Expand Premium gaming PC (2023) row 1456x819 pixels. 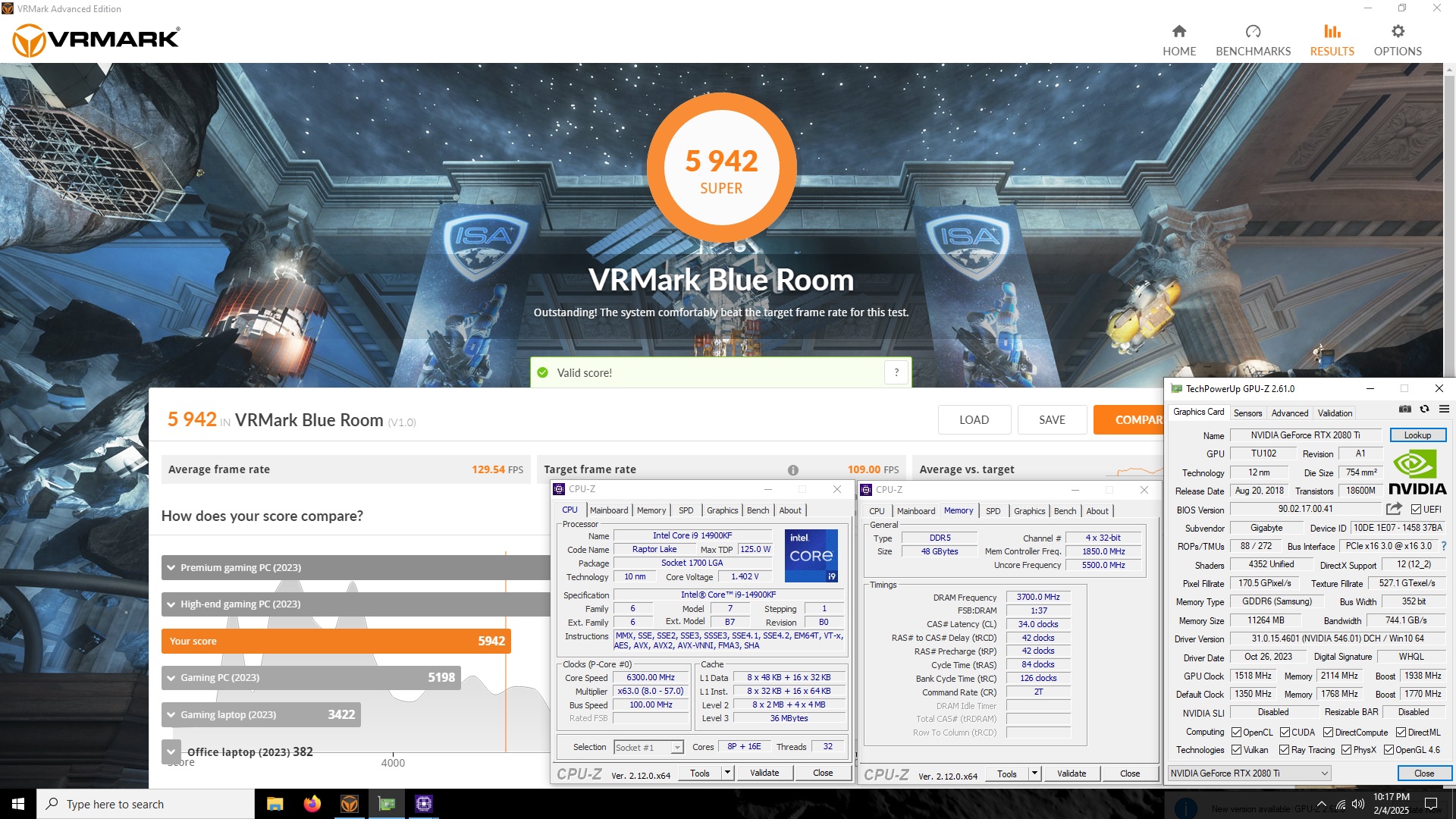tap(171, 567)
